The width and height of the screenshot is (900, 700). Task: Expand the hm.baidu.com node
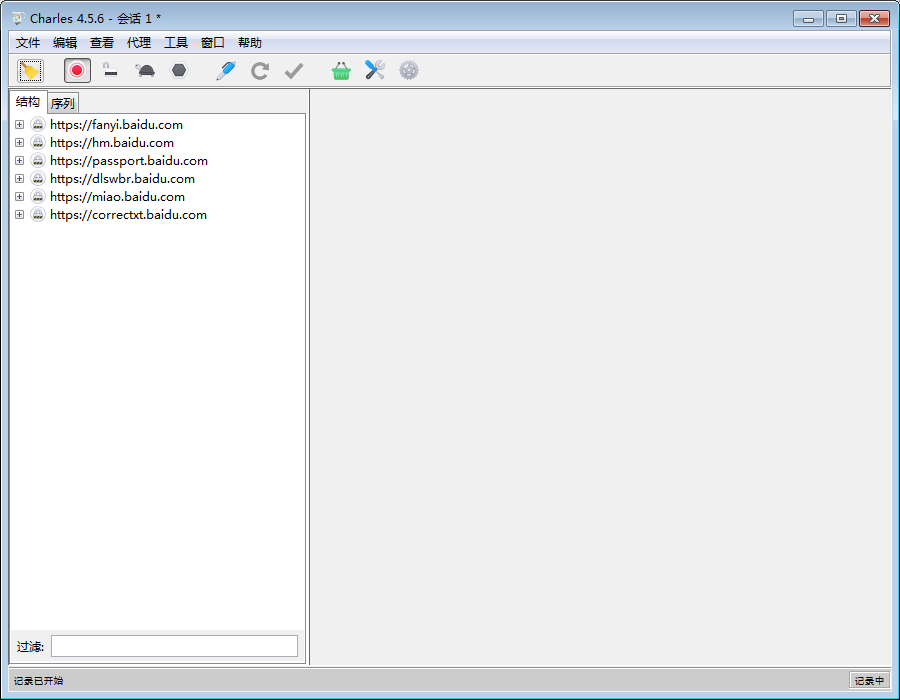point(20,142)
